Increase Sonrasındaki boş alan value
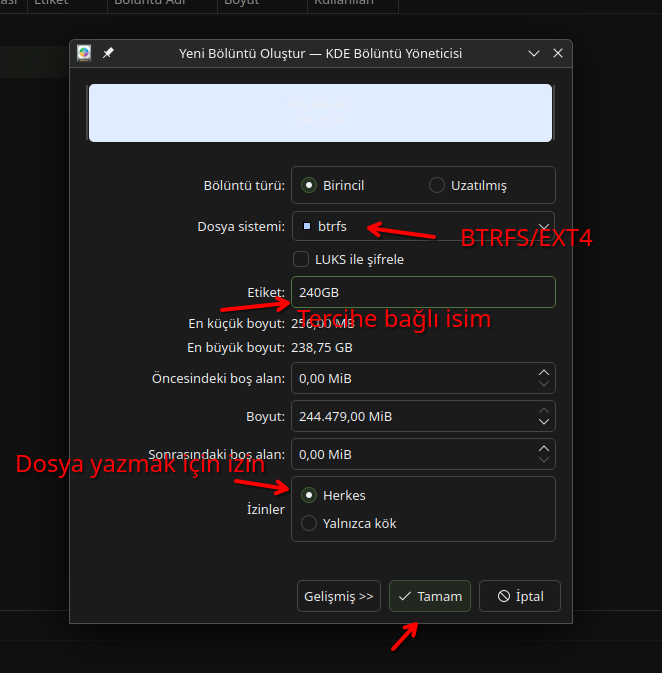 [544, 449]
